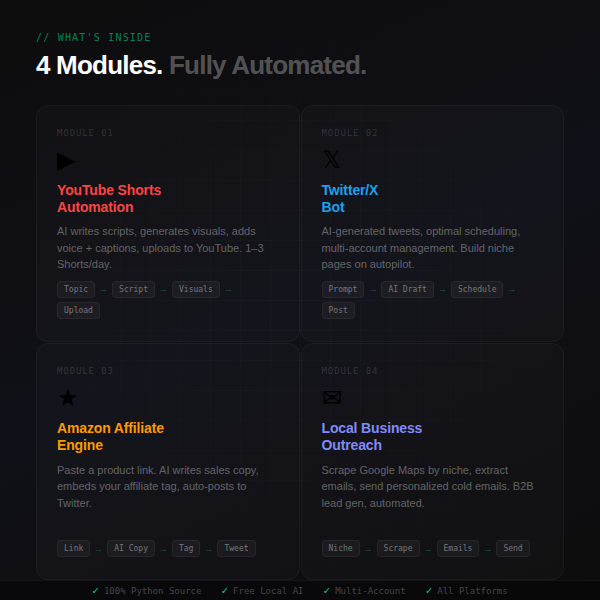Click the Tag step chip

pyautogui.click(x=186, y=548)
